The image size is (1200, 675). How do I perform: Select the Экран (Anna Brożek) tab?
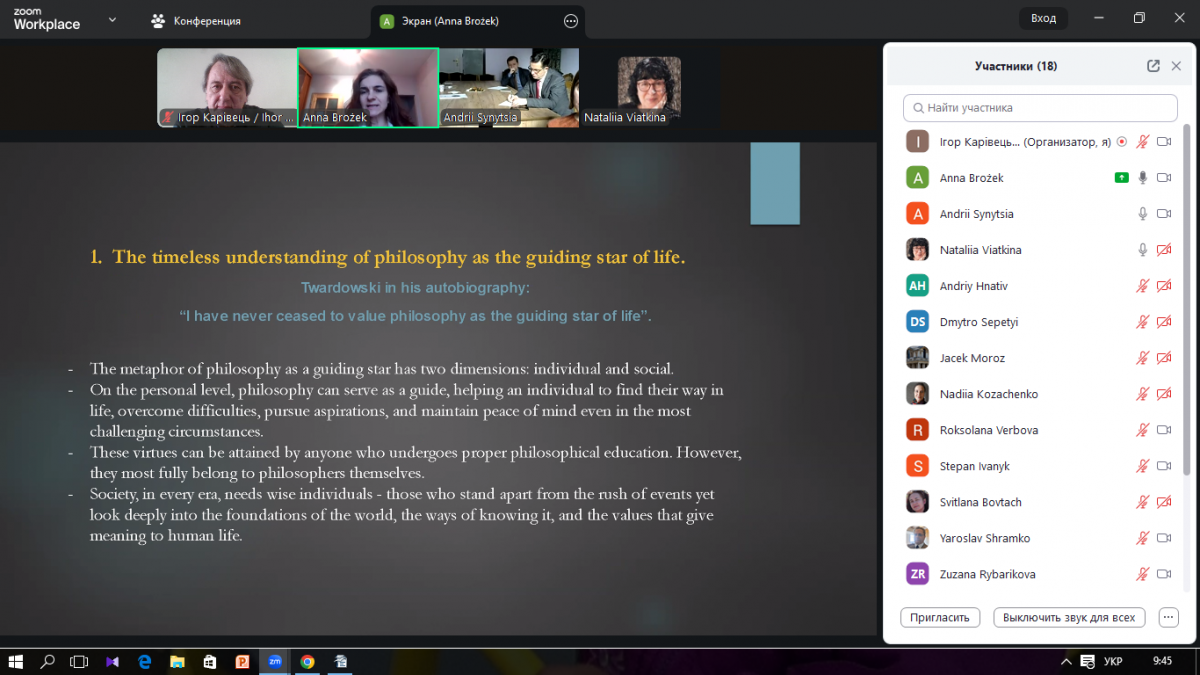pyautogui.click(x=452, y=21)
